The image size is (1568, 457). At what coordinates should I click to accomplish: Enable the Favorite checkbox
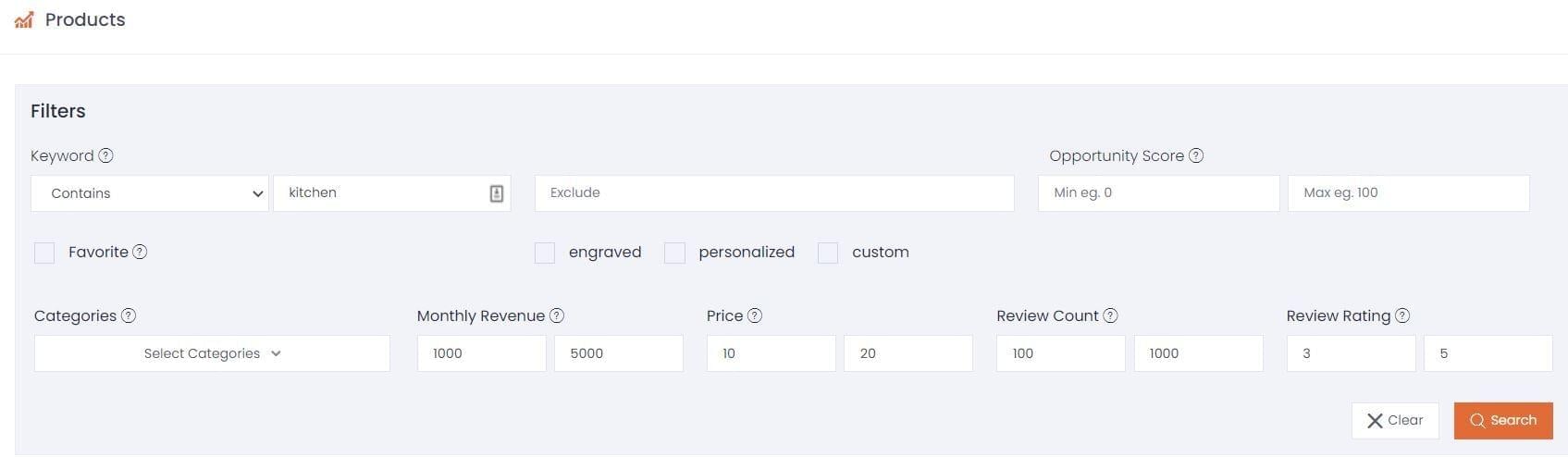(x=44, y=253)
